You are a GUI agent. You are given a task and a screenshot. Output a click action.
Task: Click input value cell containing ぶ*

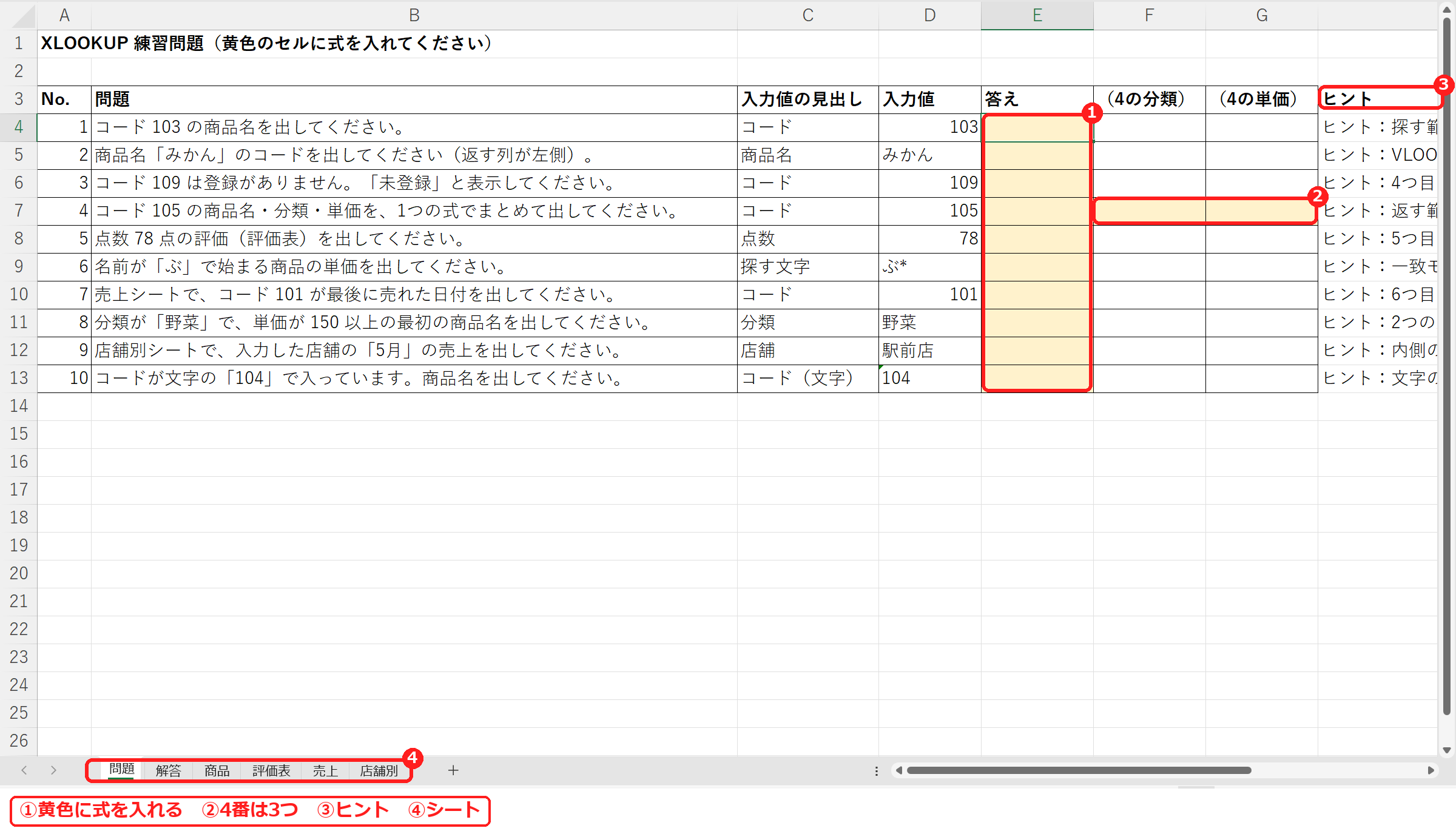[x=930, y=267]
